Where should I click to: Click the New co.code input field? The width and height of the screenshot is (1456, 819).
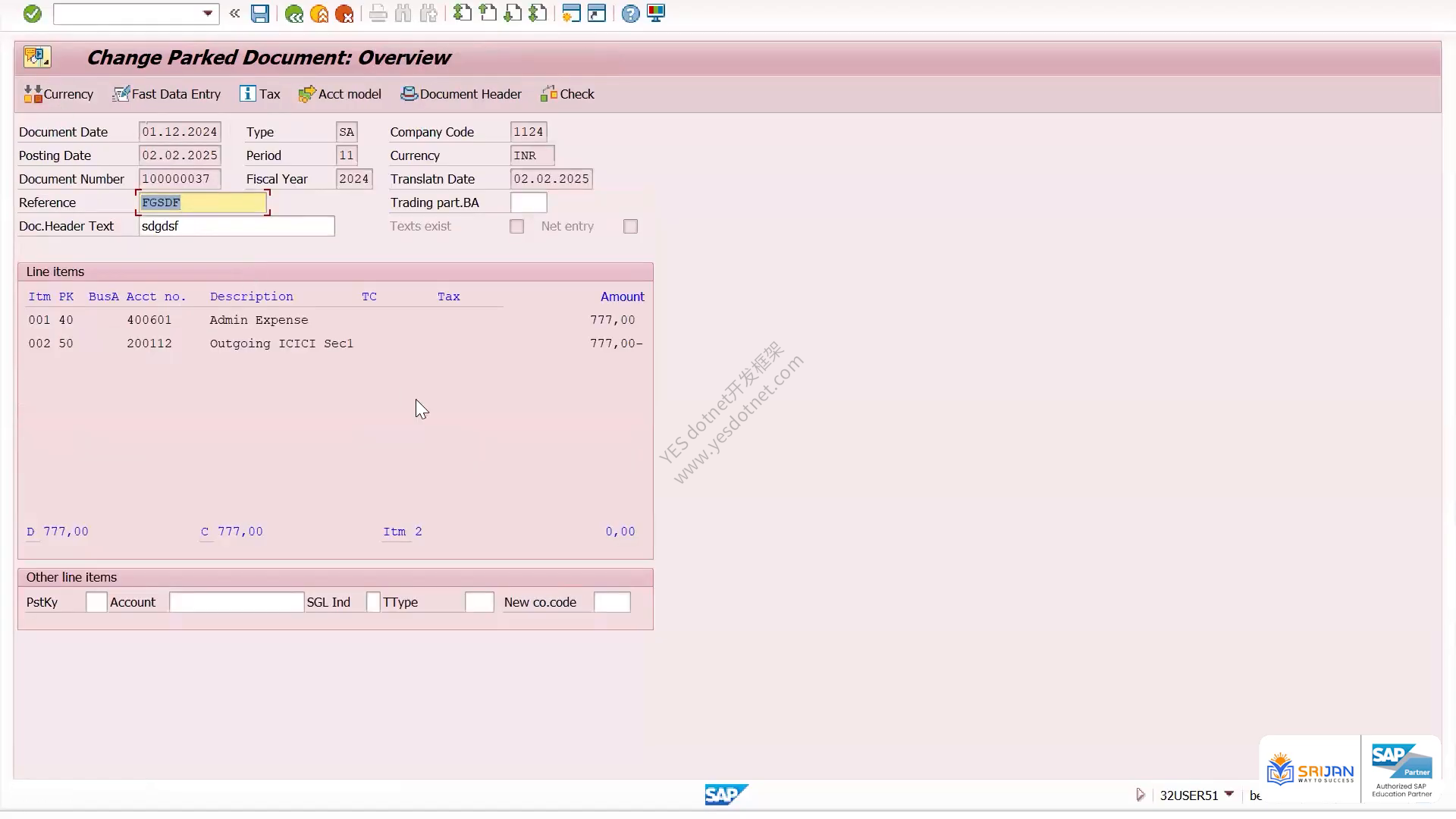(x=612, y=602)
